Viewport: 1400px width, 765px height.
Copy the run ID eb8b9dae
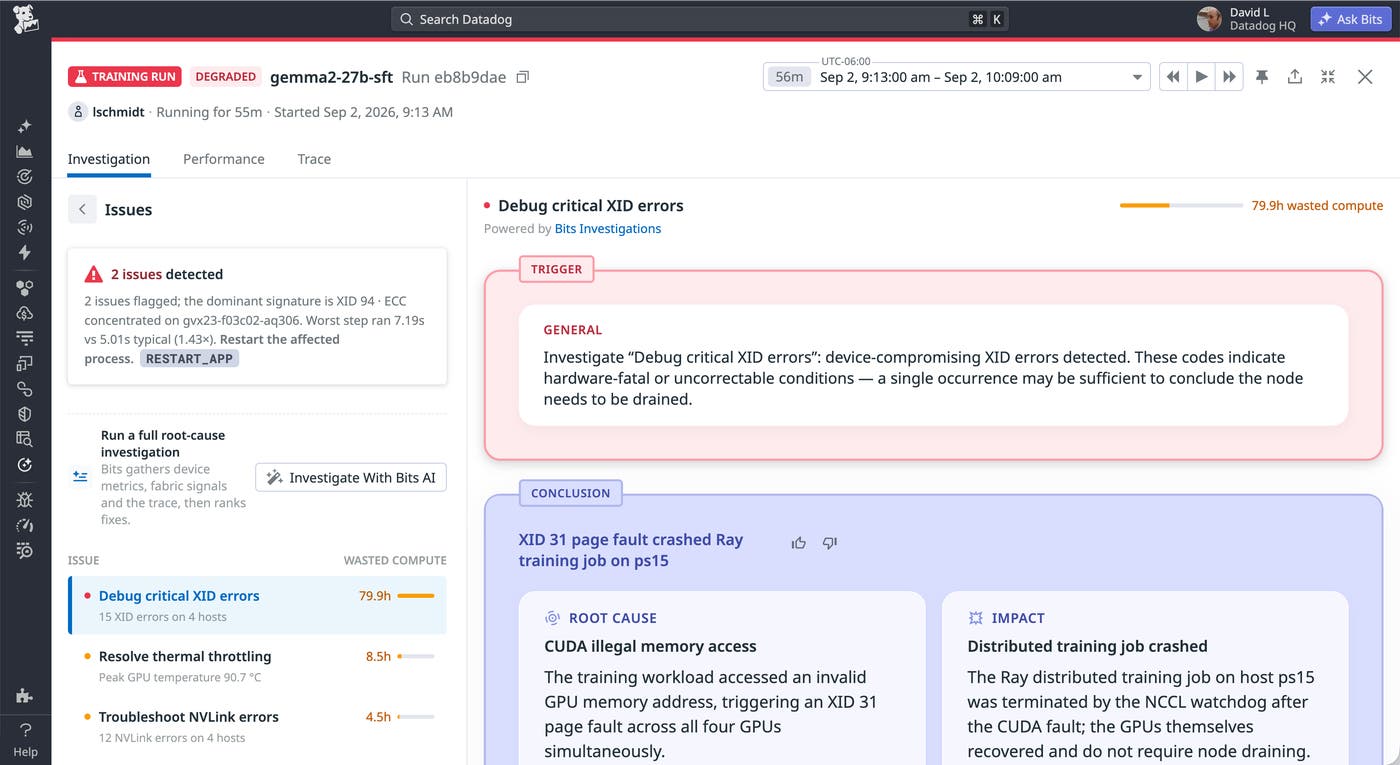pyautogui.click(x=522, y=77)
